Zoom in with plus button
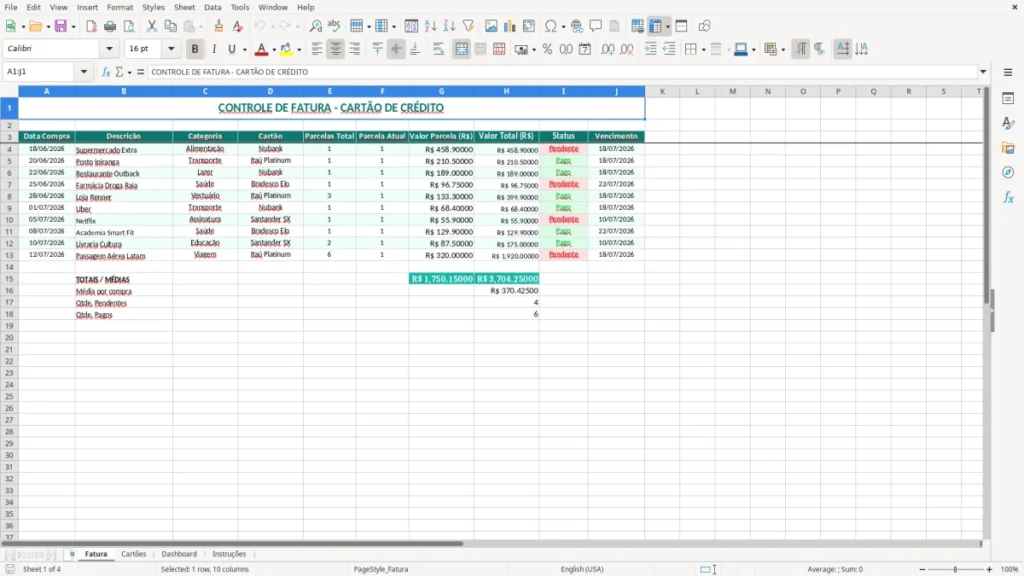This screenshot has height=576, width=1024. [x=989, y=569]
